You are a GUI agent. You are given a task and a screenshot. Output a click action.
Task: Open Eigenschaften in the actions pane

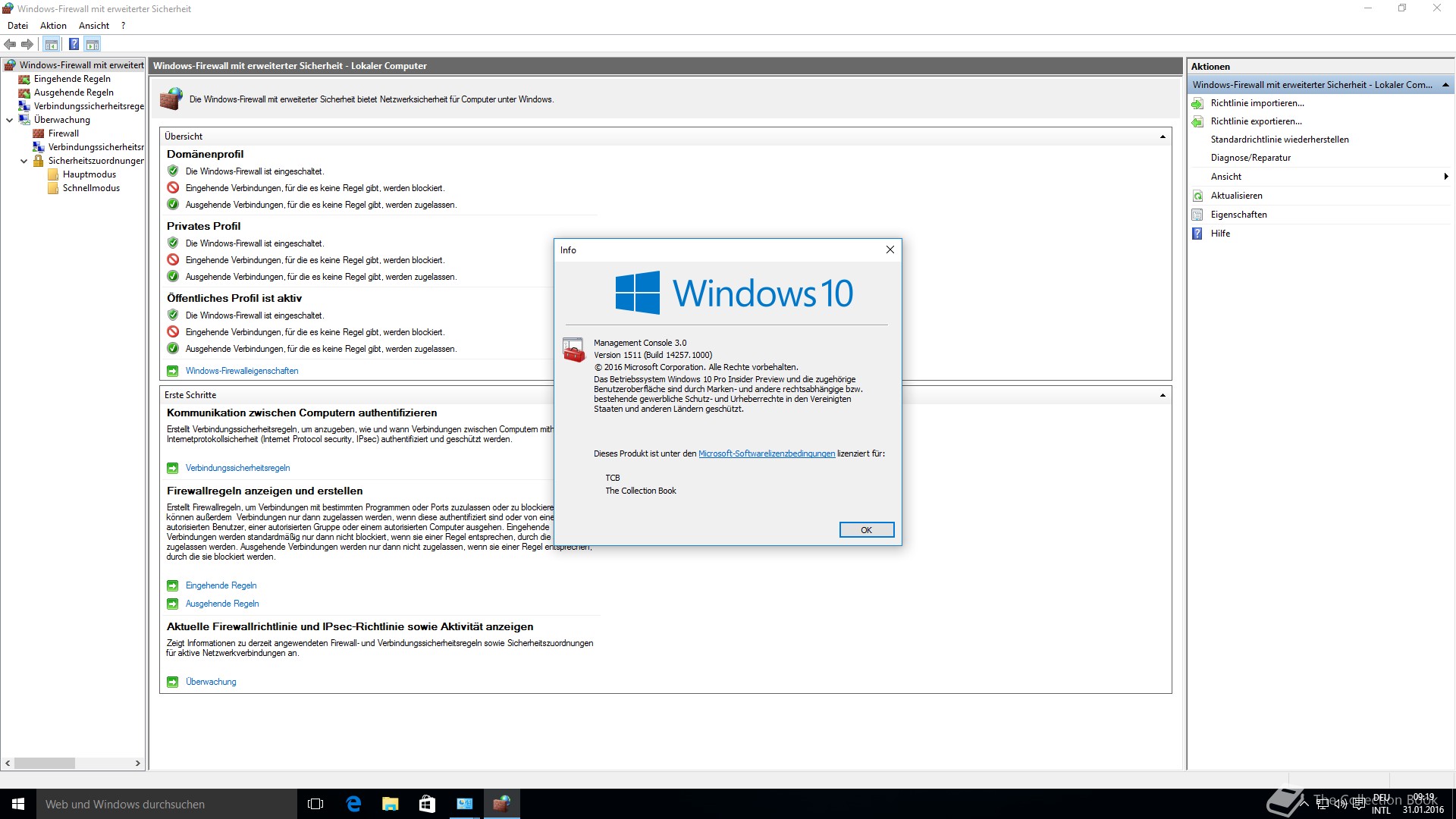pos(1238,215)
